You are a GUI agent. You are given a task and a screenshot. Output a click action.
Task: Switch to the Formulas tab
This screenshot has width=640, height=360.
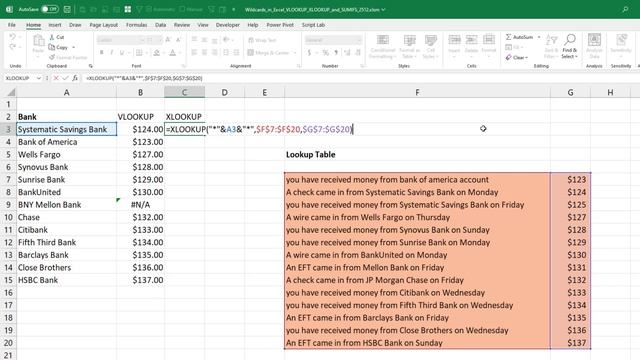(136, 25)
